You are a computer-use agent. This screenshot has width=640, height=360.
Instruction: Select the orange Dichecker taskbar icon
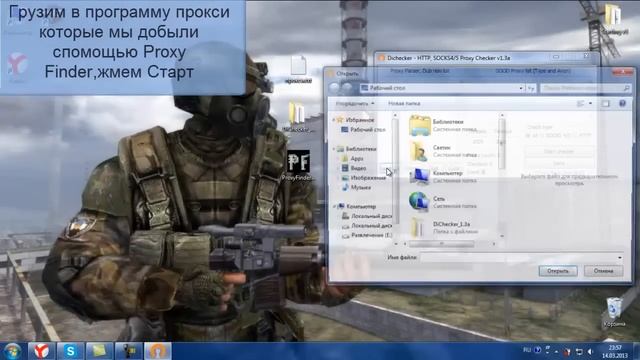click(158, 351)
